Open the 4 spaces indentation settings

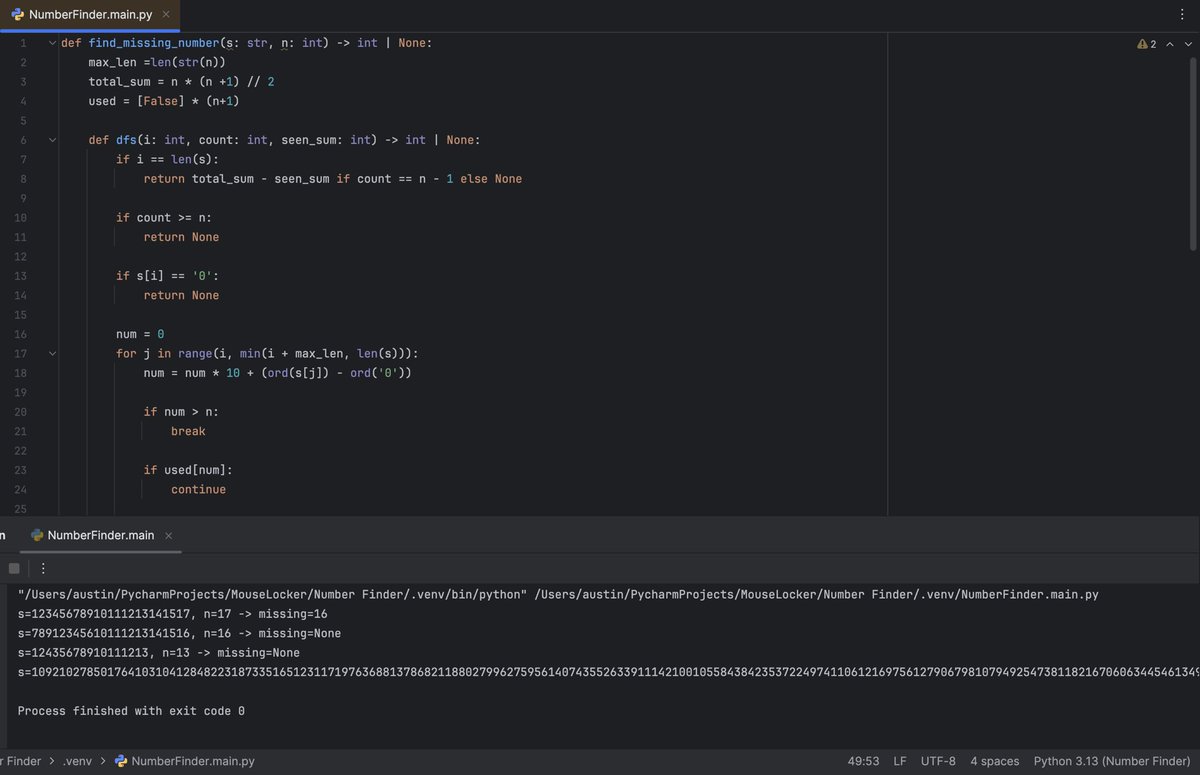tap(995, 761)
